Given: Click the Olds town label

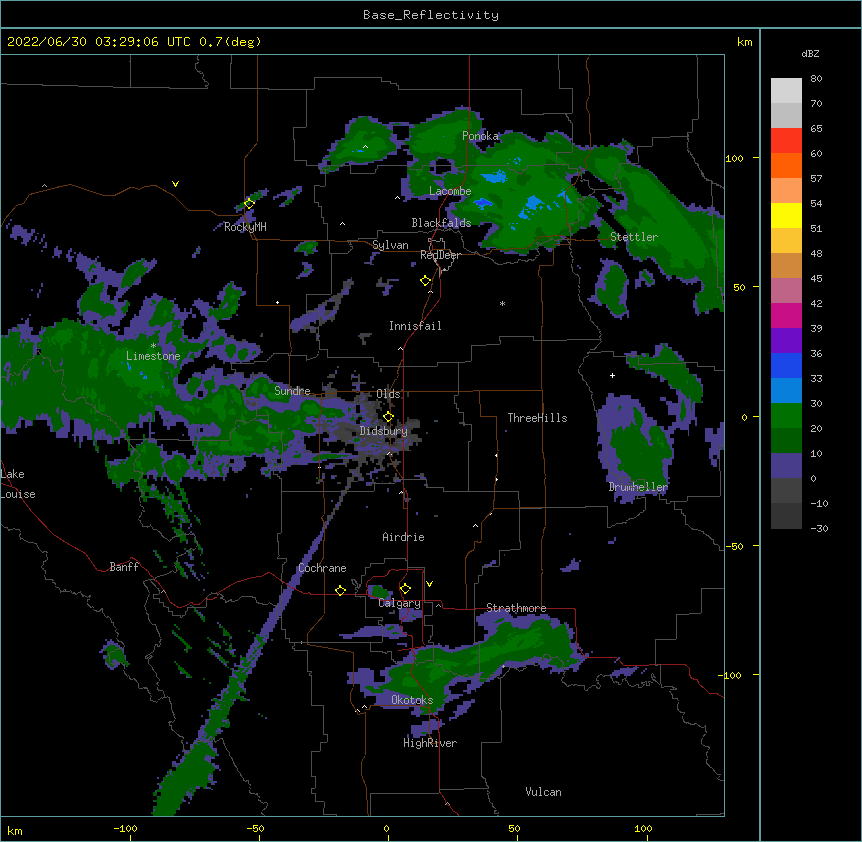Looking at the screenshot, I should (388, 394).
